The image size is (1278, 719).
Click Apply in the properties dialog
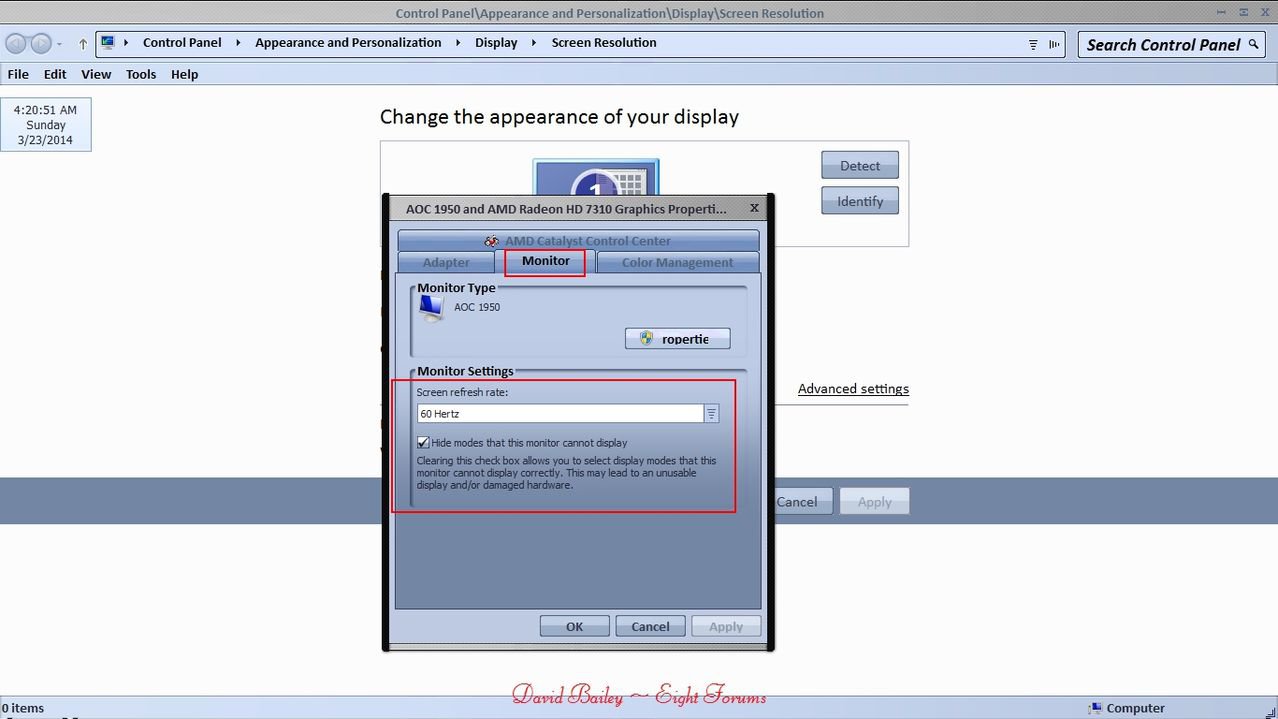(726, 626)
